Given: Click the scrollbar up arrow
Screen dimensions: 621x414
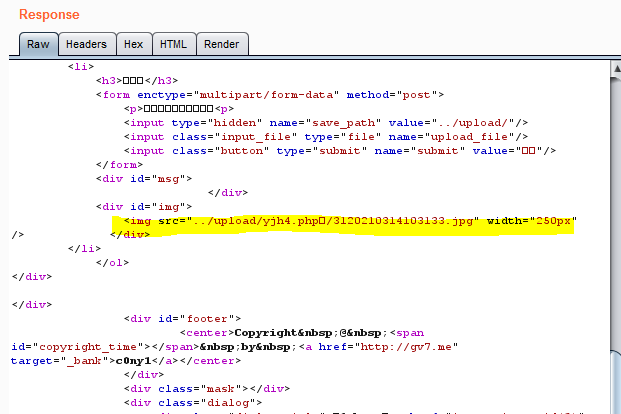Looking at the screenshot, I should click(x=616, y=69).
